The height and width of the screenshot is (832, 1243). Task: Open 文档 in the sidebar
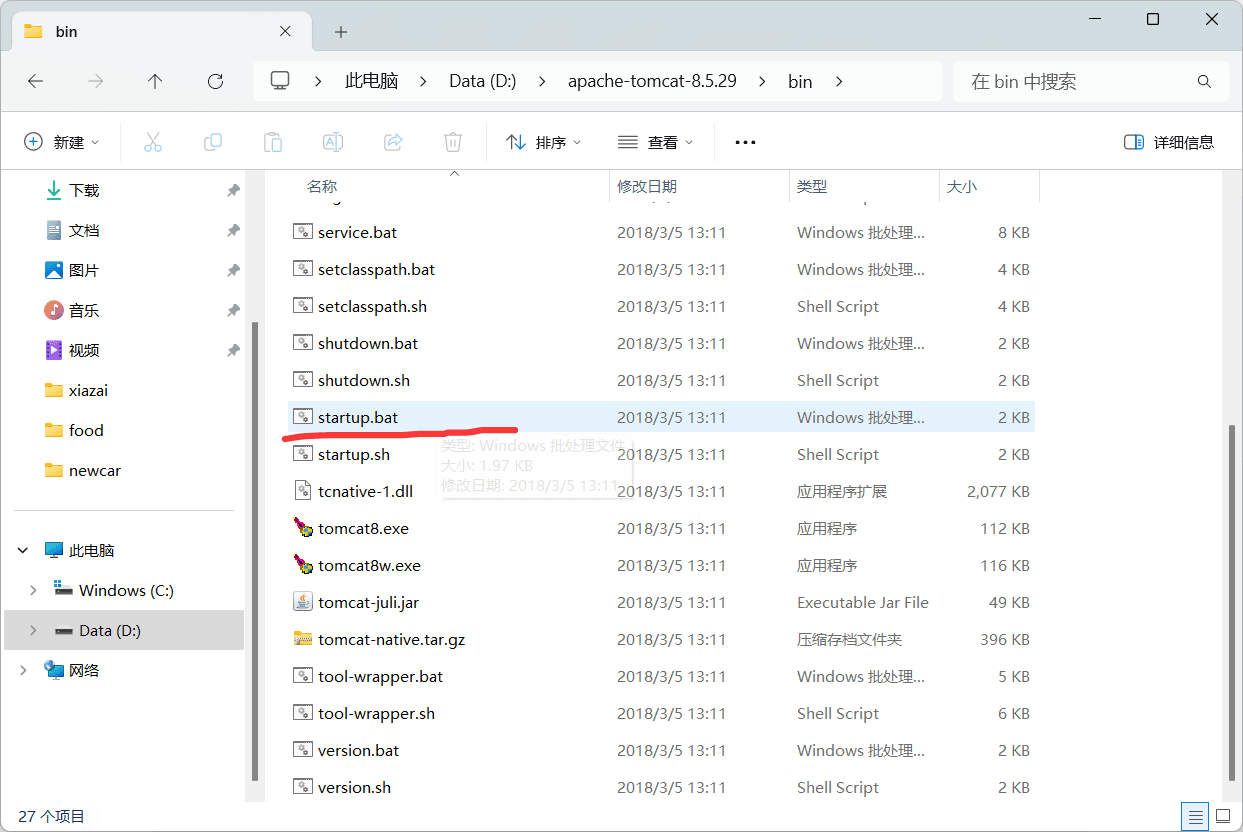pos(84,230)
